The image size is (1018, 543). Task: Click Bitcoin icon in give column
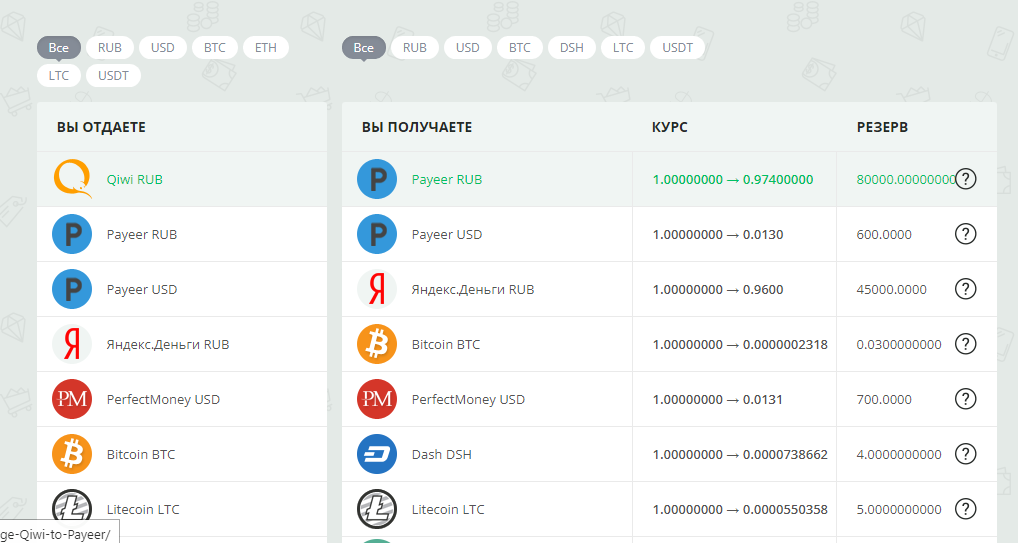point(72,454)
